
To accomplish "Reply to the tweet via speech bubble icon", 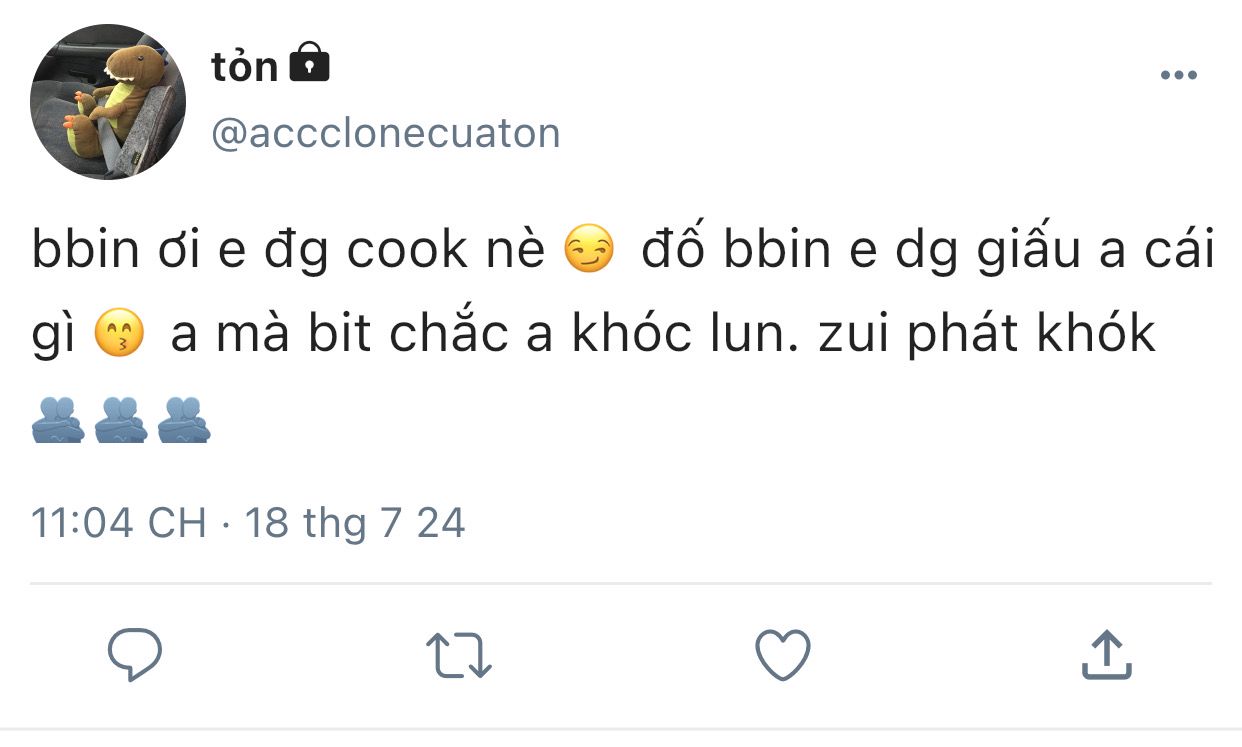I will 135,656.
